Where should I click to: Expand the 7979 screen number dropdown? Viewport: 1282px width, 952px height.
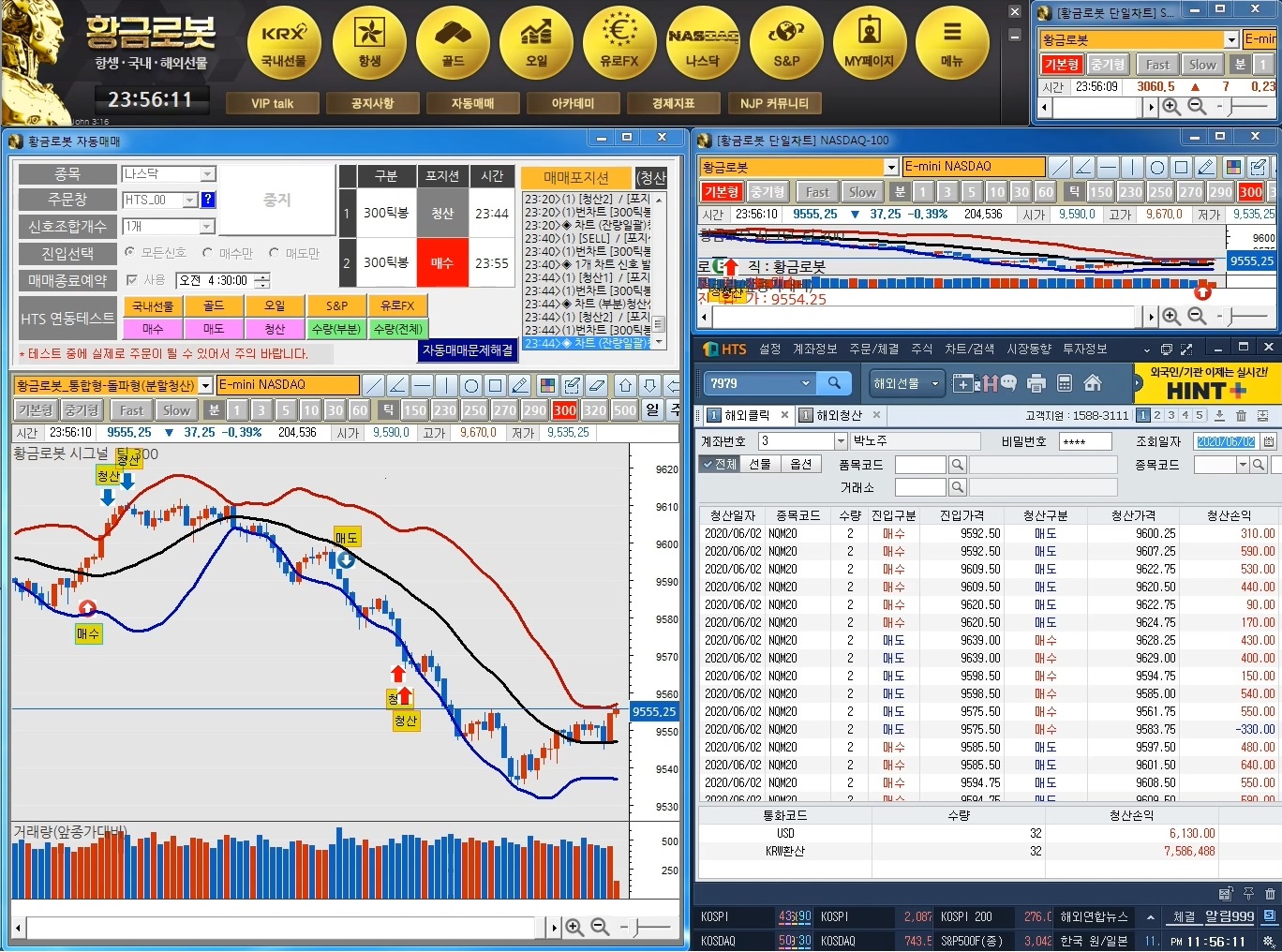(805, 383)
